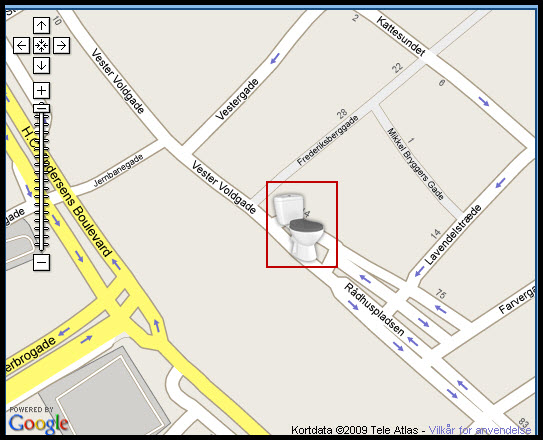This screenshot has height=440, width=543.
Task: Click the center/reset view button
Action: coord(41,45)
